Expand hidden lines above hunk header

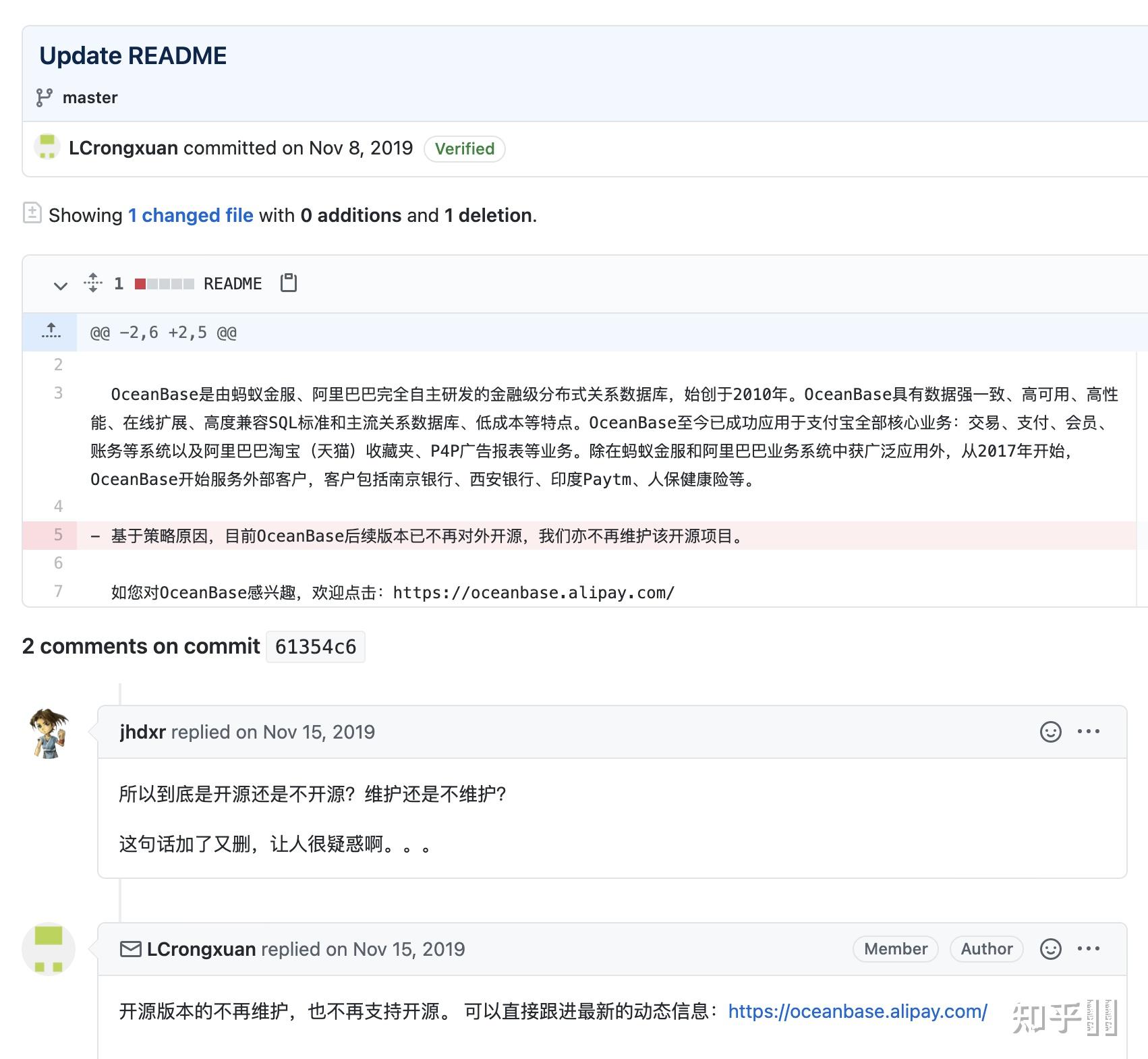[51, 332]
